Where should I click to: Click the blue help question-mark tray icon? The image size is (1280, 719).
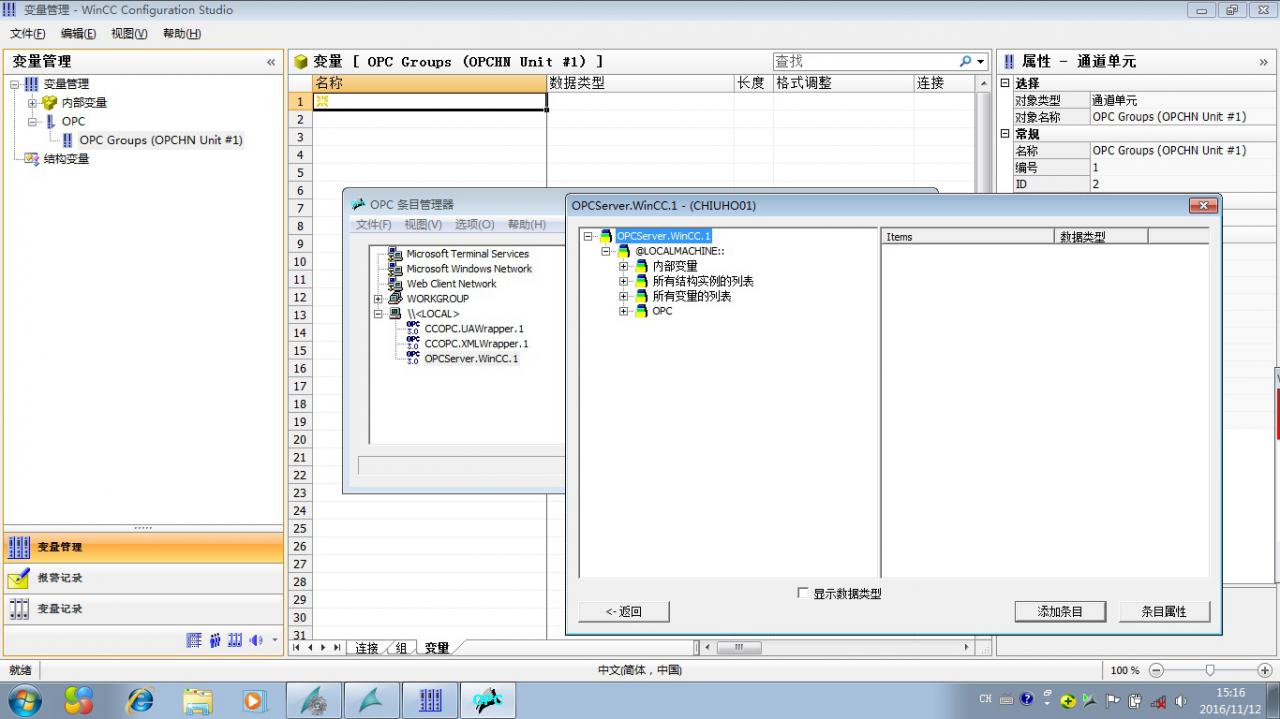[x=1027, y=699]
